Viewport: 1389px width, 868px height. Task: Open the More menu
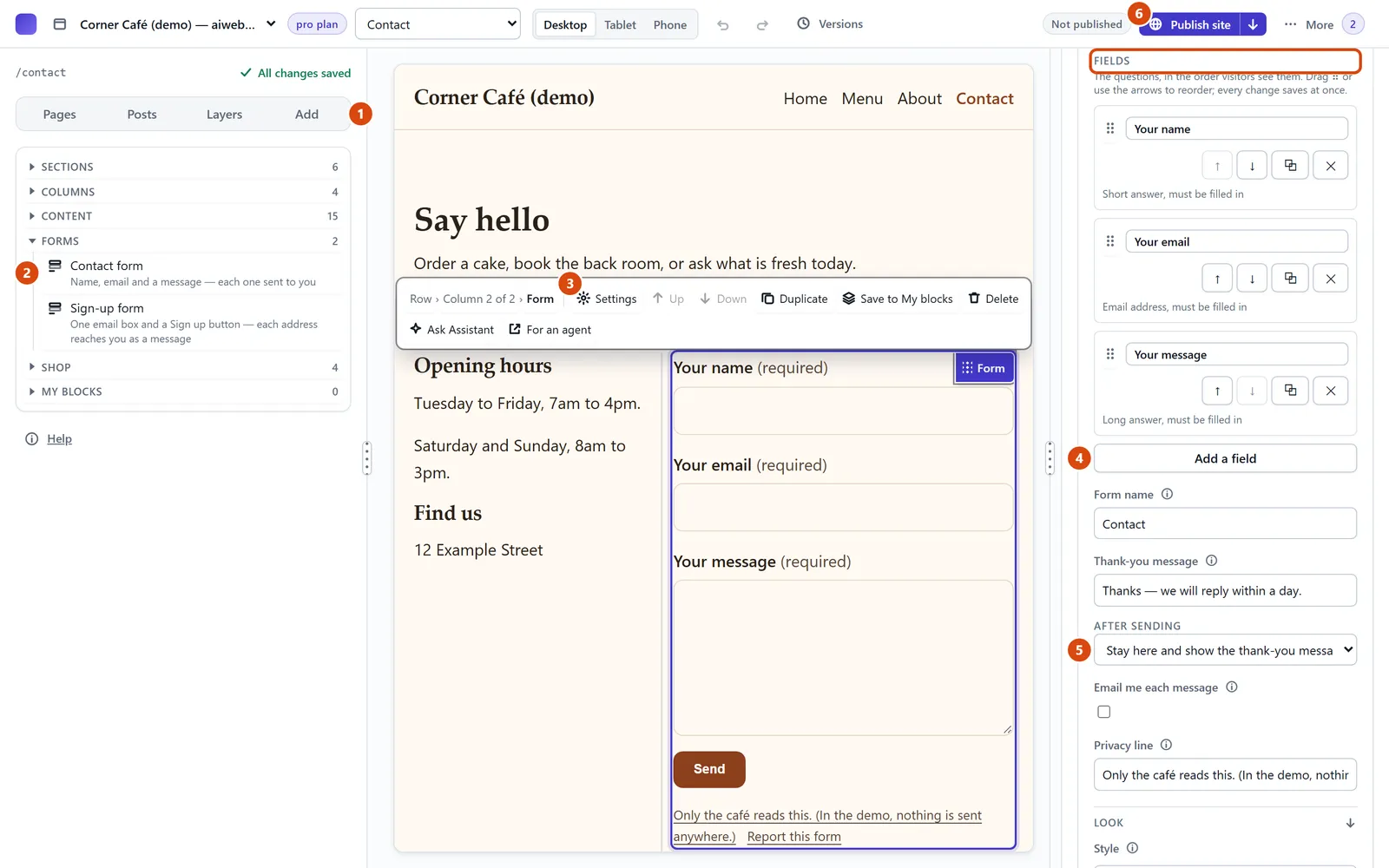pos(1308,24)
